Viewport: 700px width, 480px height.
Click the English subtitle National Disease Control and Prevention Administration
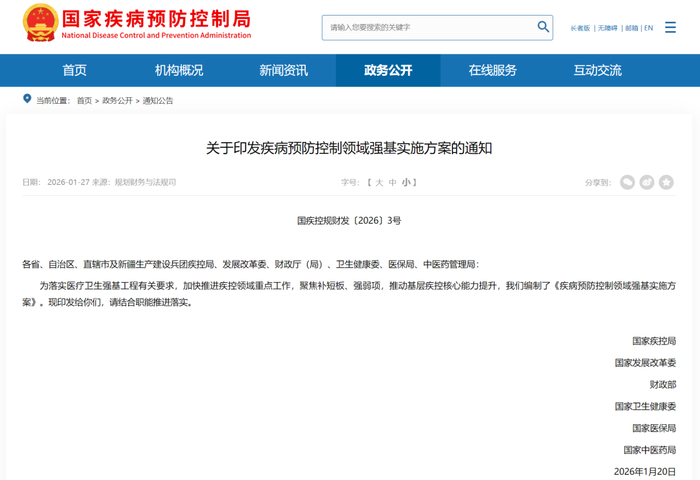coord(156,35)
